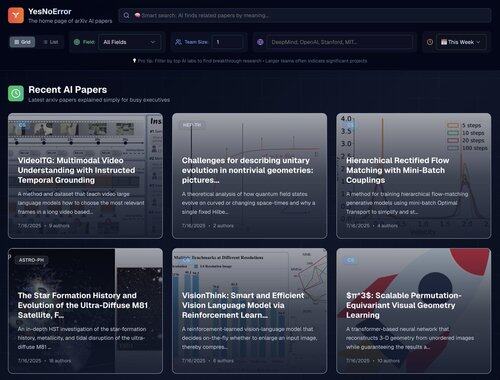Click the Team Size people icon
Screen dimensions: 500x380
[178, 42]
